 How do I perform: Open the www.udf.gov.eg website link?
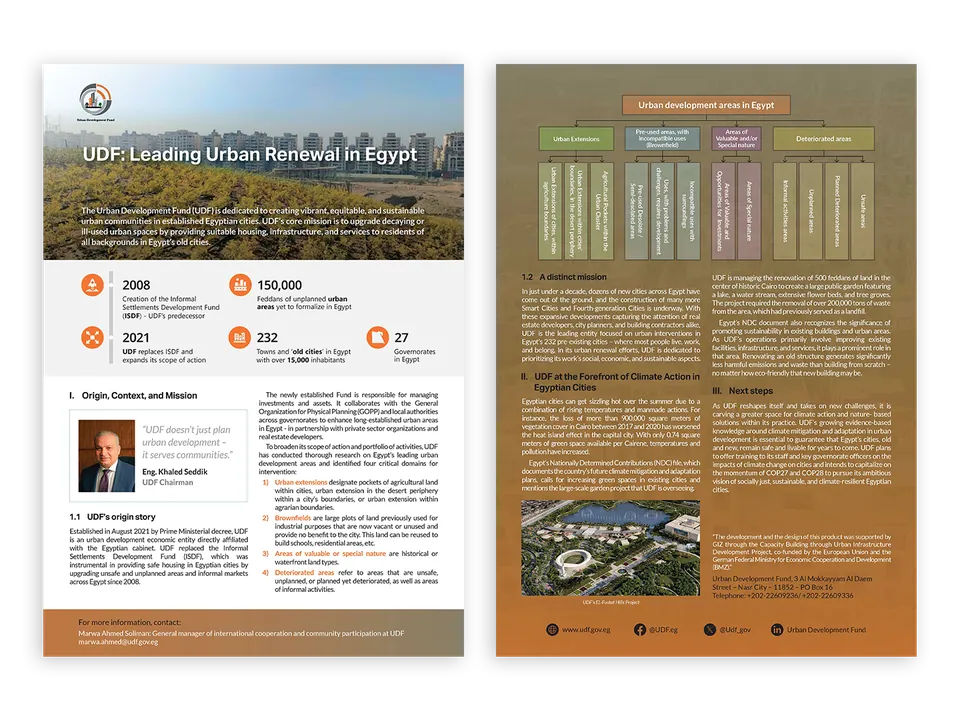click(586, 629)
